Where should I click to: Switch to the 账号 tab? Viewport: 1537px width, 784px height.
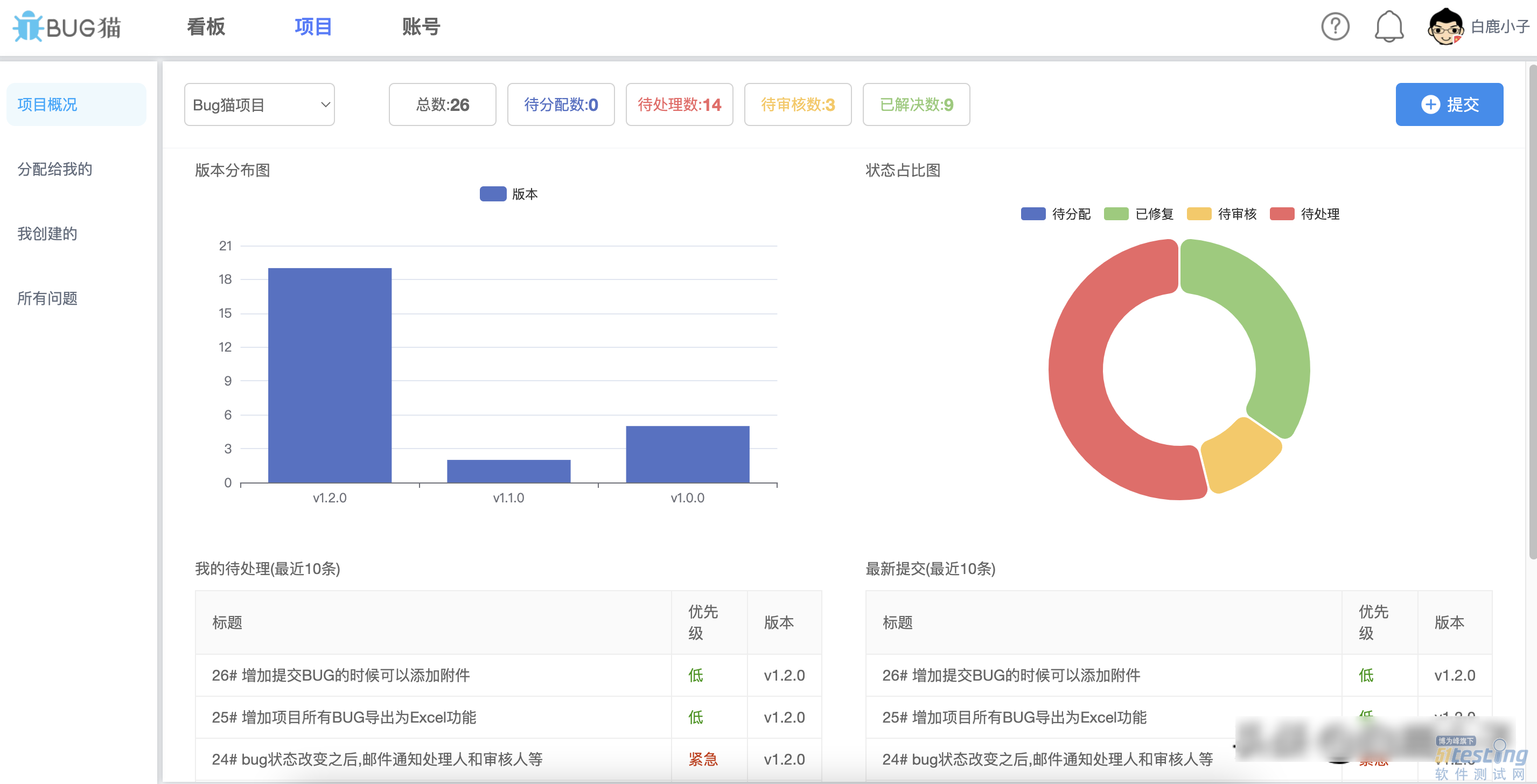click(x=421, y=27)
